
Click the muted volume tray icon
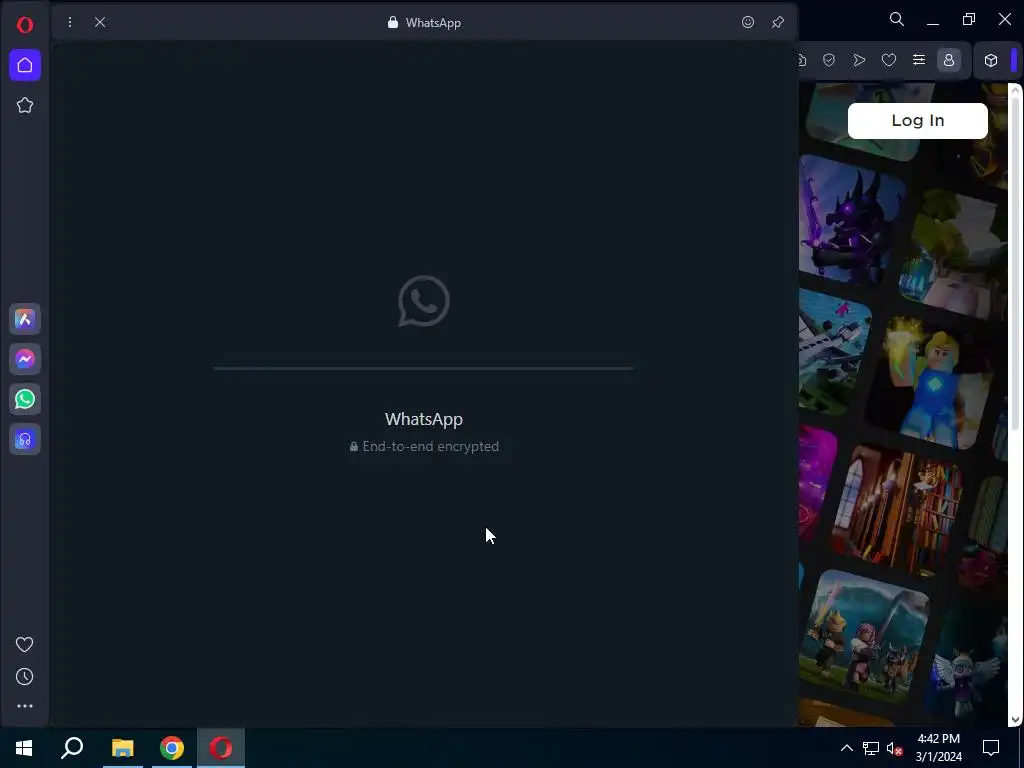[x=894, y=748]
